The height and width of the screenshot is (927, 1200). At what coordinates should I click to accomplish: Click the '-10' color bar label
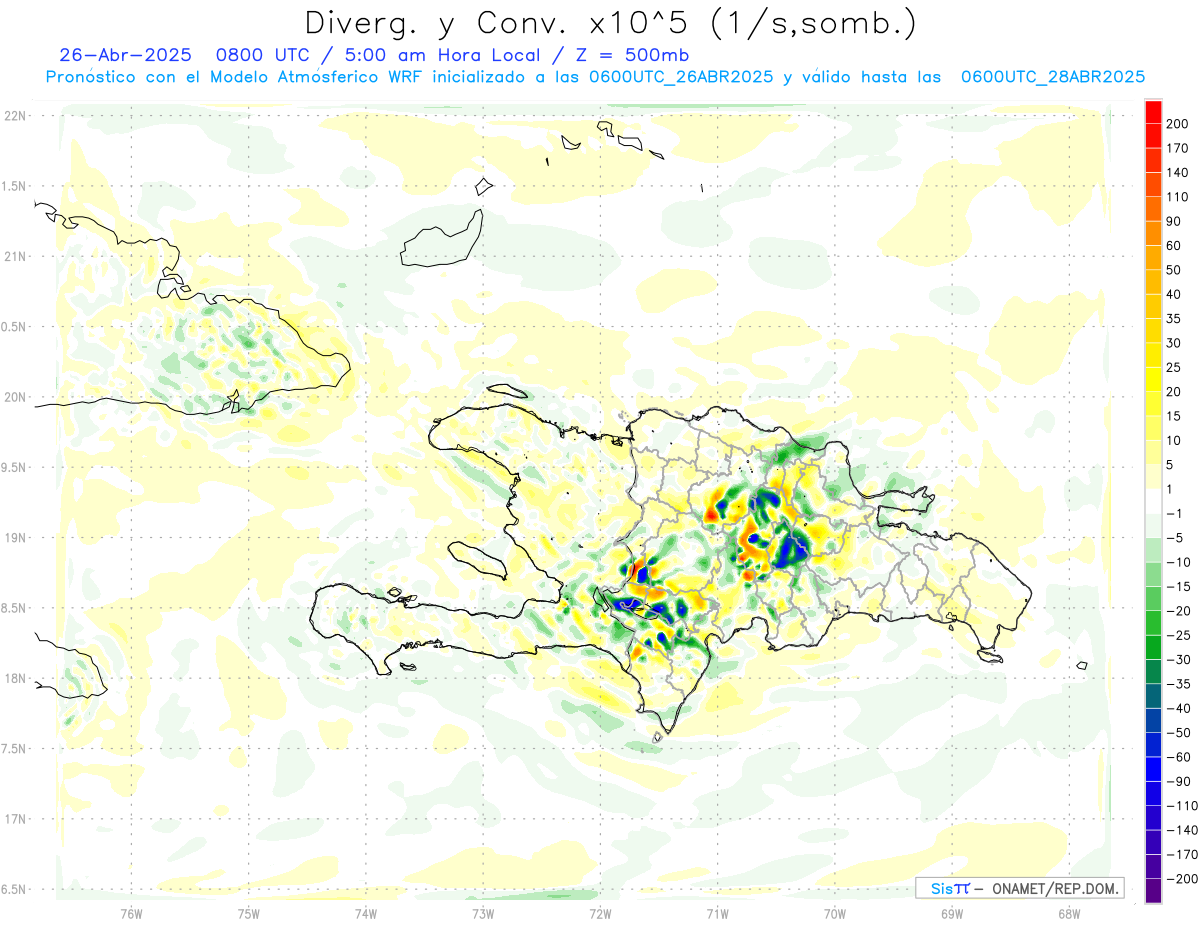(x=1178, y=562)
